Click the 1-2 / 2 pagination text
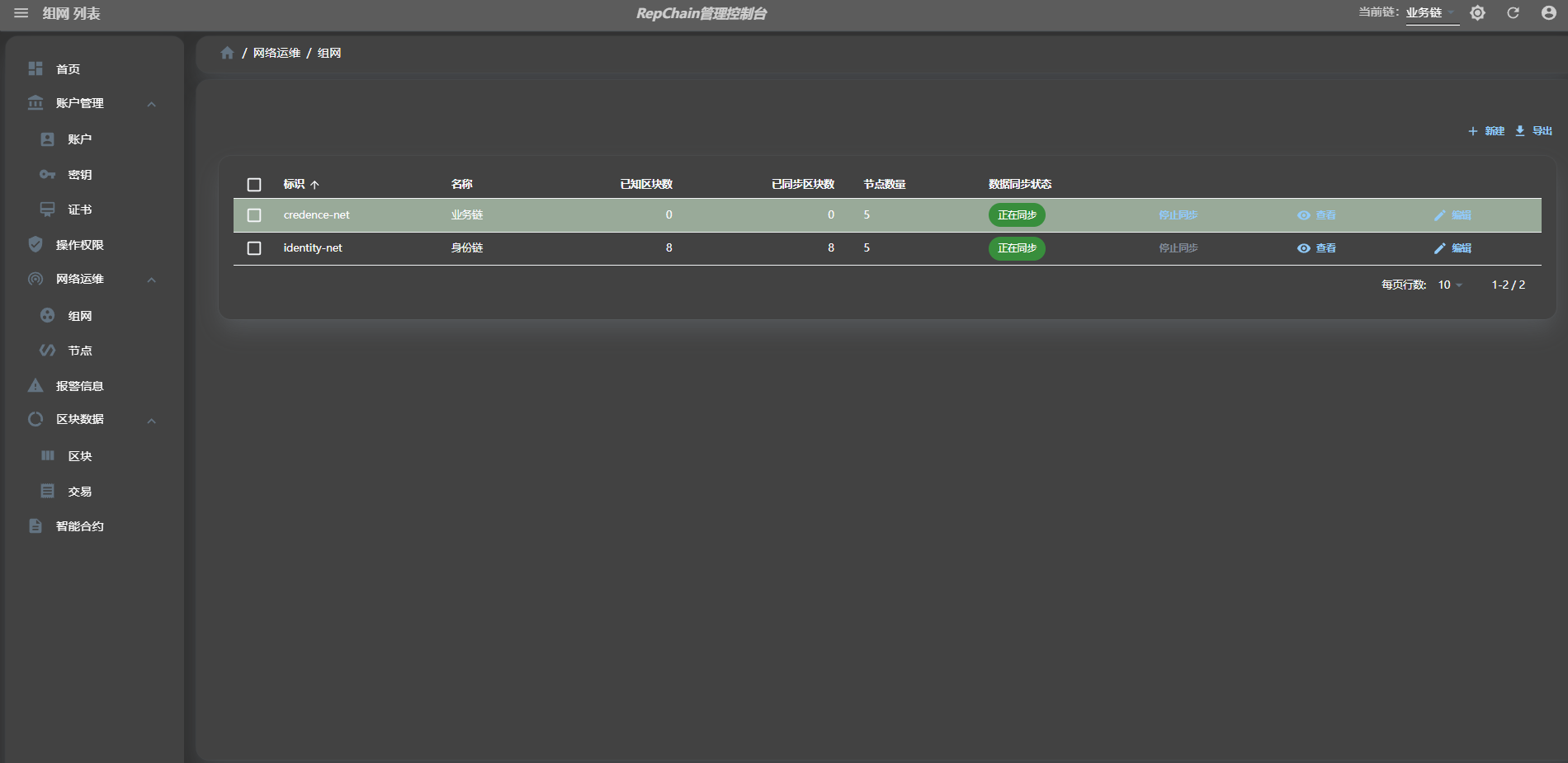Image resolution: width=1568 pixels, height=763 pixels. [1508, 285]
